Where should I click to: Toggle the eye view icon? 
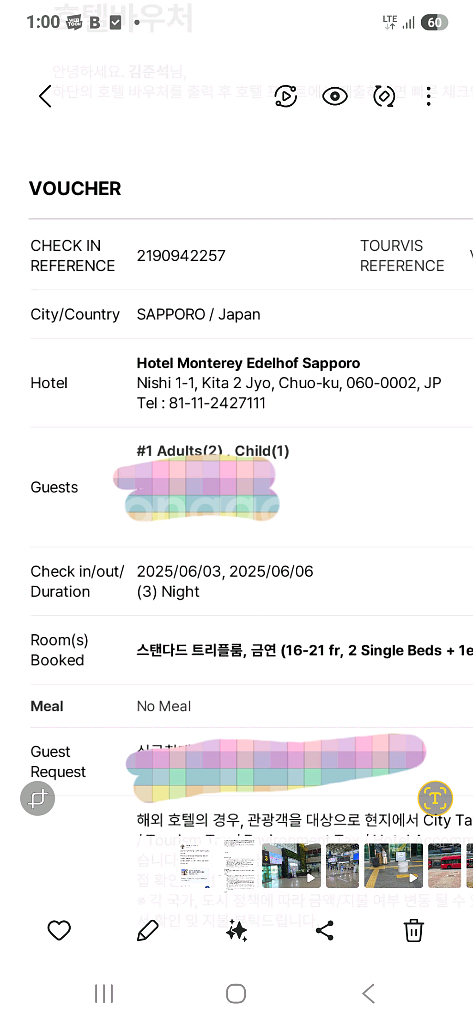pos(335,97)
